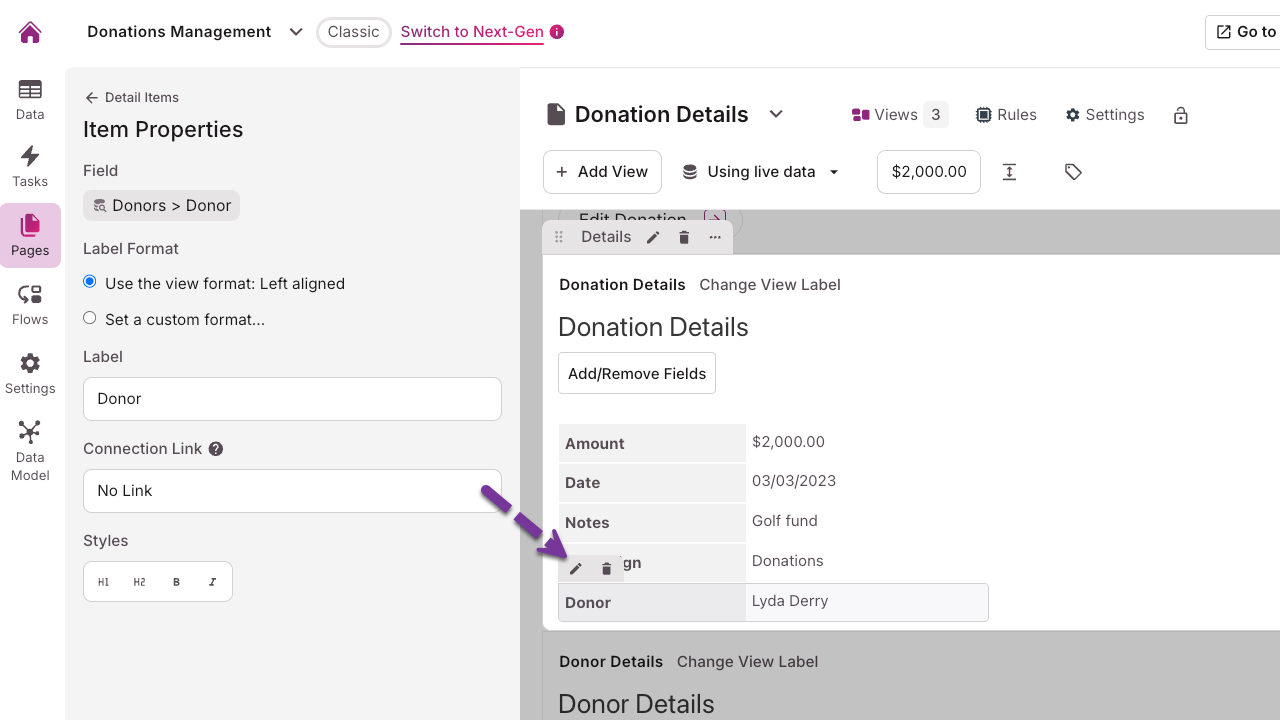Click the Add/Remove Fields button
Screen dimensions: 1280x720
point(637,373)
